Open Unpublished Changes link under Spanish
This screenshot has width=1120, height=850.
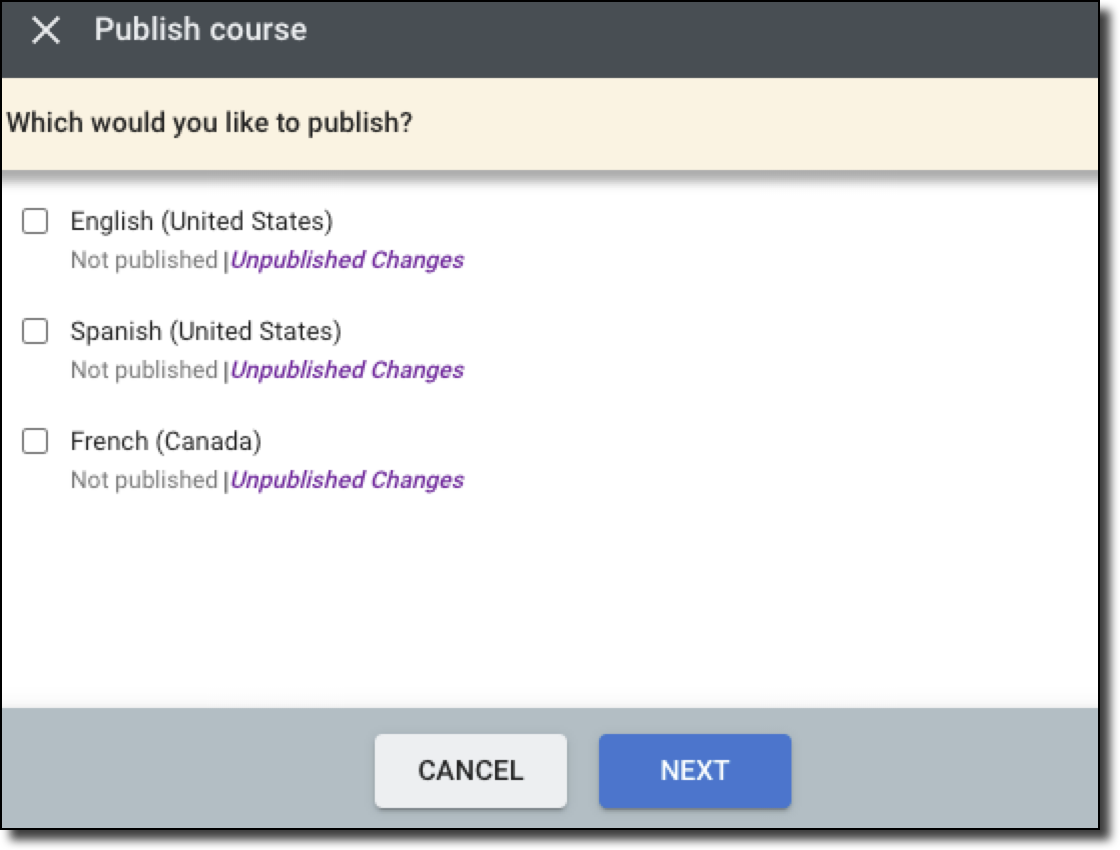coord(347,370)
